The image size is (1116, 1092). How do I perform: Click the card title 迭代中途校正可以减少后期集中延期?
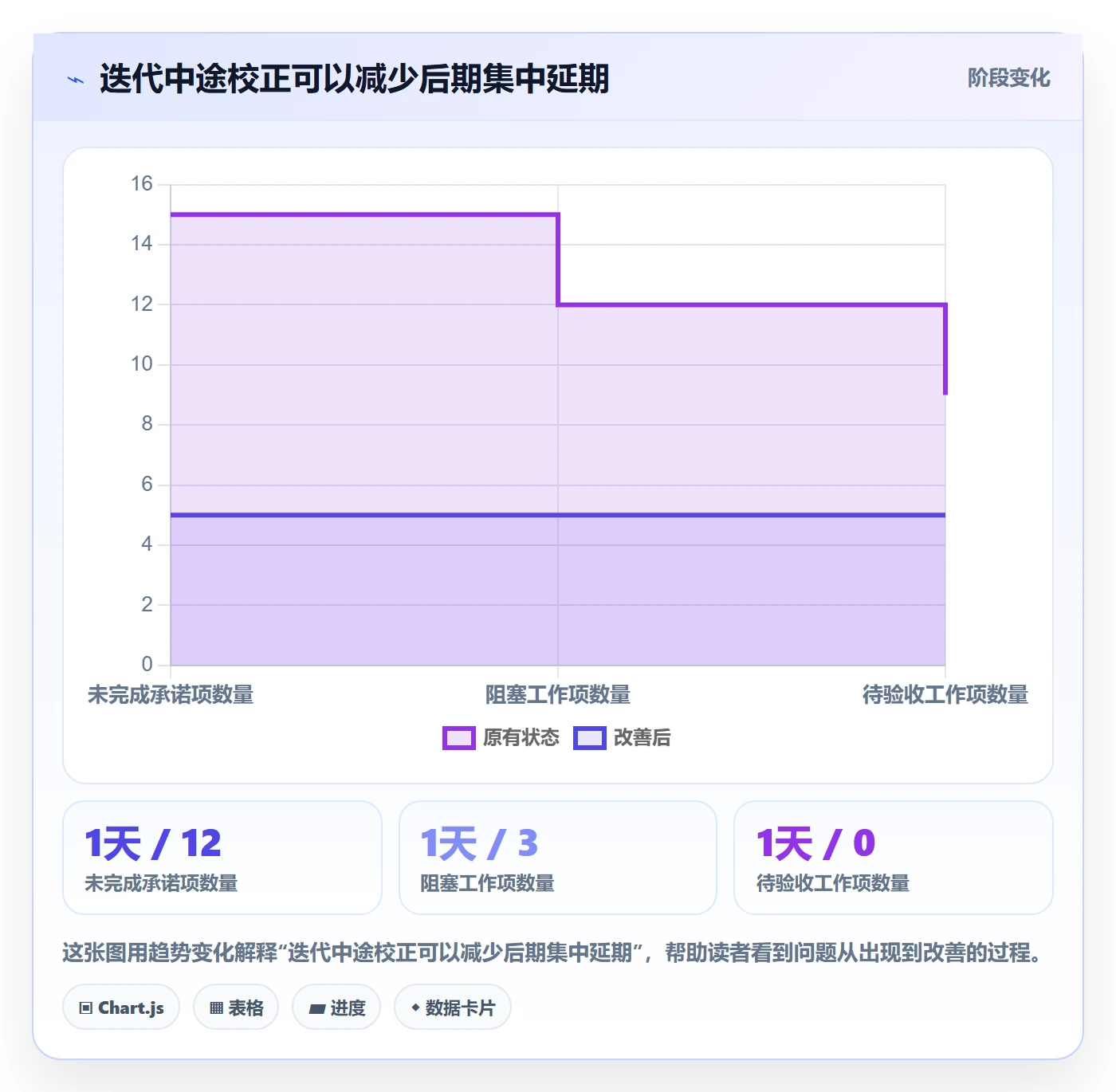354,79
